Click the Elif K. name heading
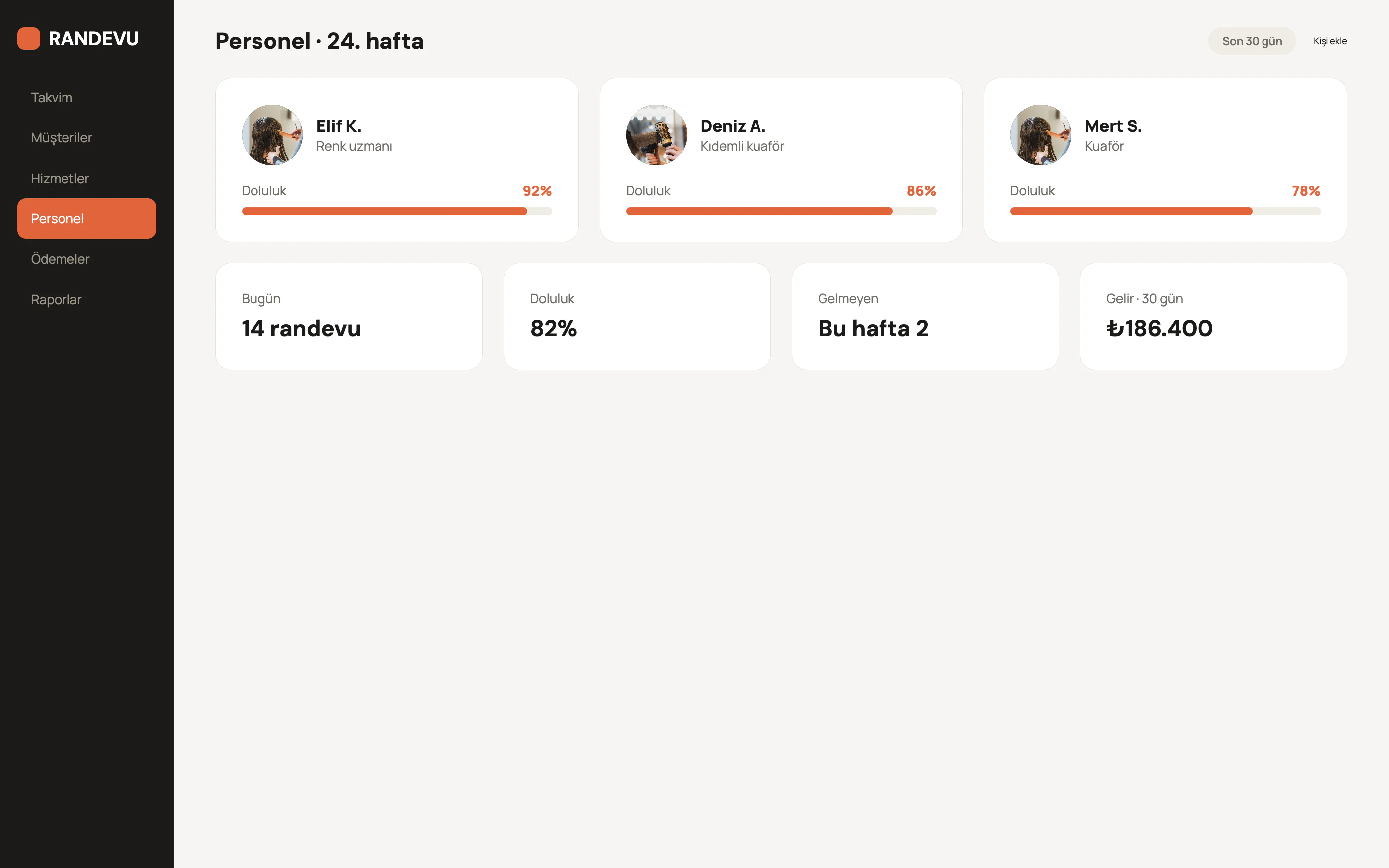The image size is (1389, 868). (339, 125)
